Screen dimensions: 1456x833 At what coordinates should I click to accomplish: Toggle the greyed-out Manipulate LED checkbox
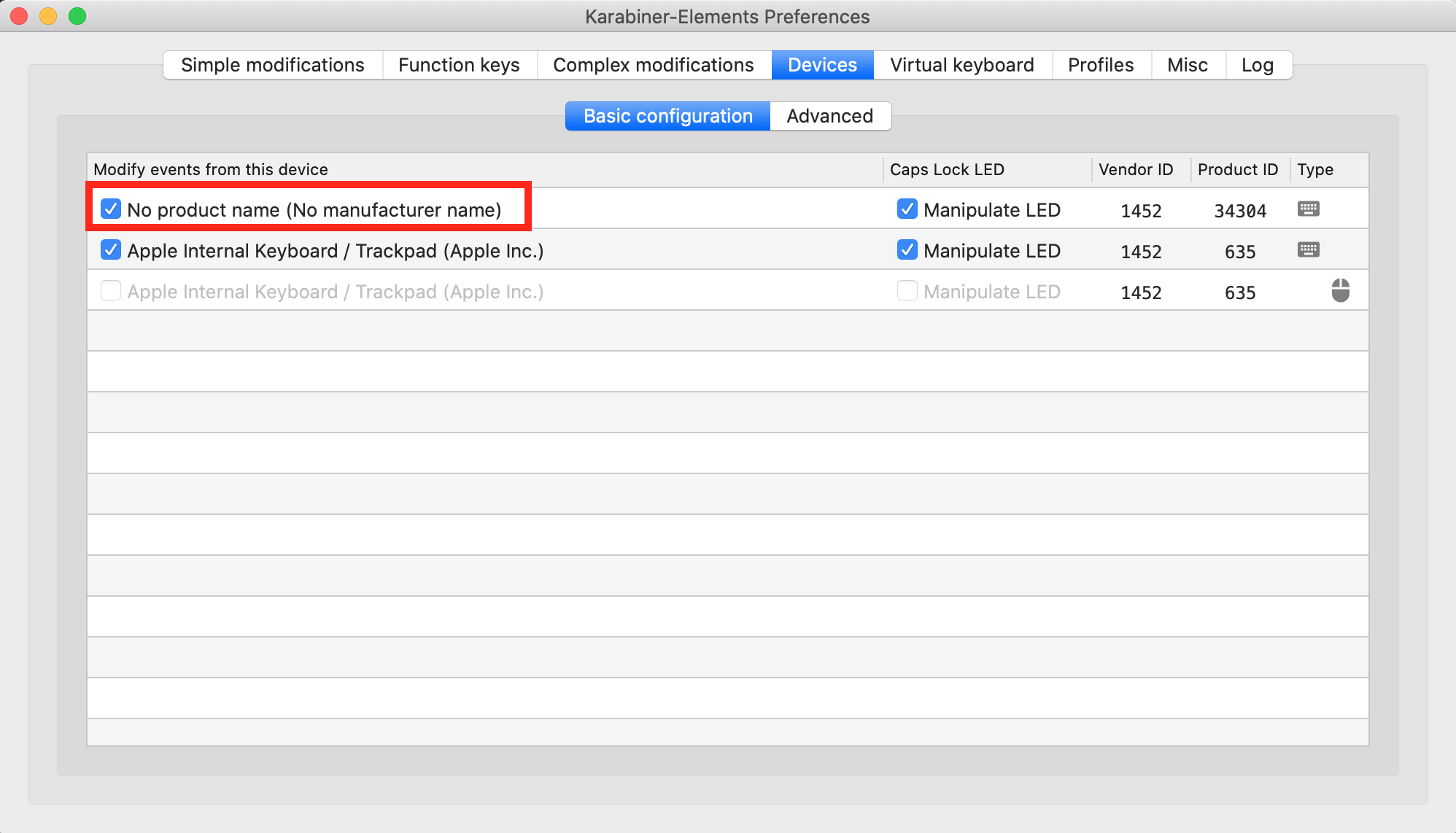click(907, 291)
